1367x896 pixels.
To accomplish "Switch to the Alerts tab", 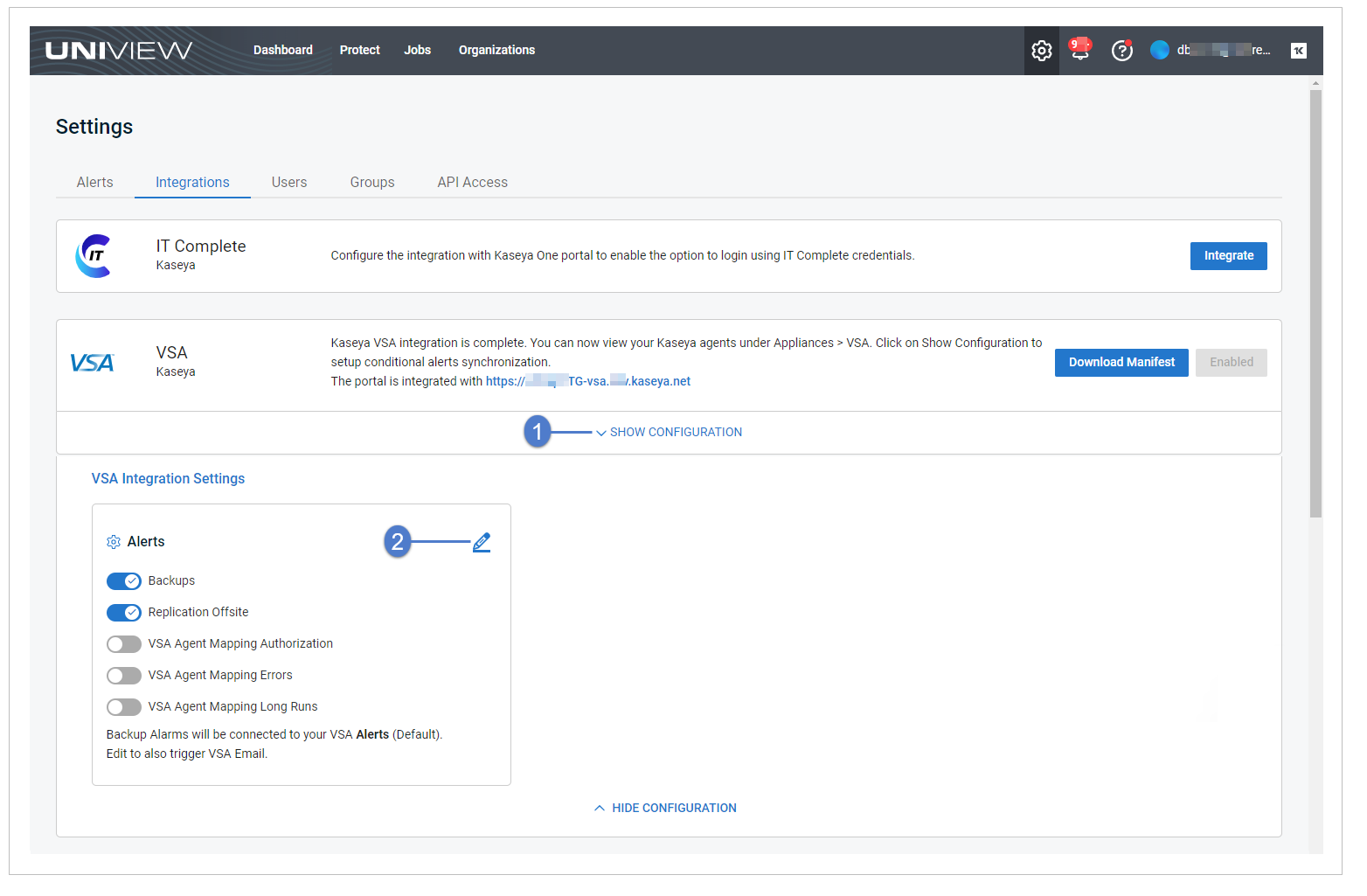I will (x=95, y=182).
